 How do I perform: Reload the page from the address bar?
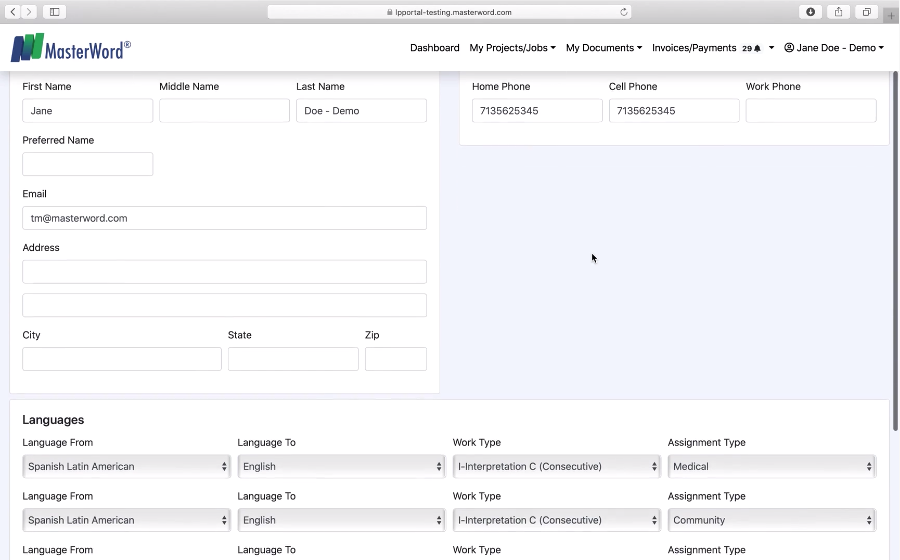pos(624,12)
